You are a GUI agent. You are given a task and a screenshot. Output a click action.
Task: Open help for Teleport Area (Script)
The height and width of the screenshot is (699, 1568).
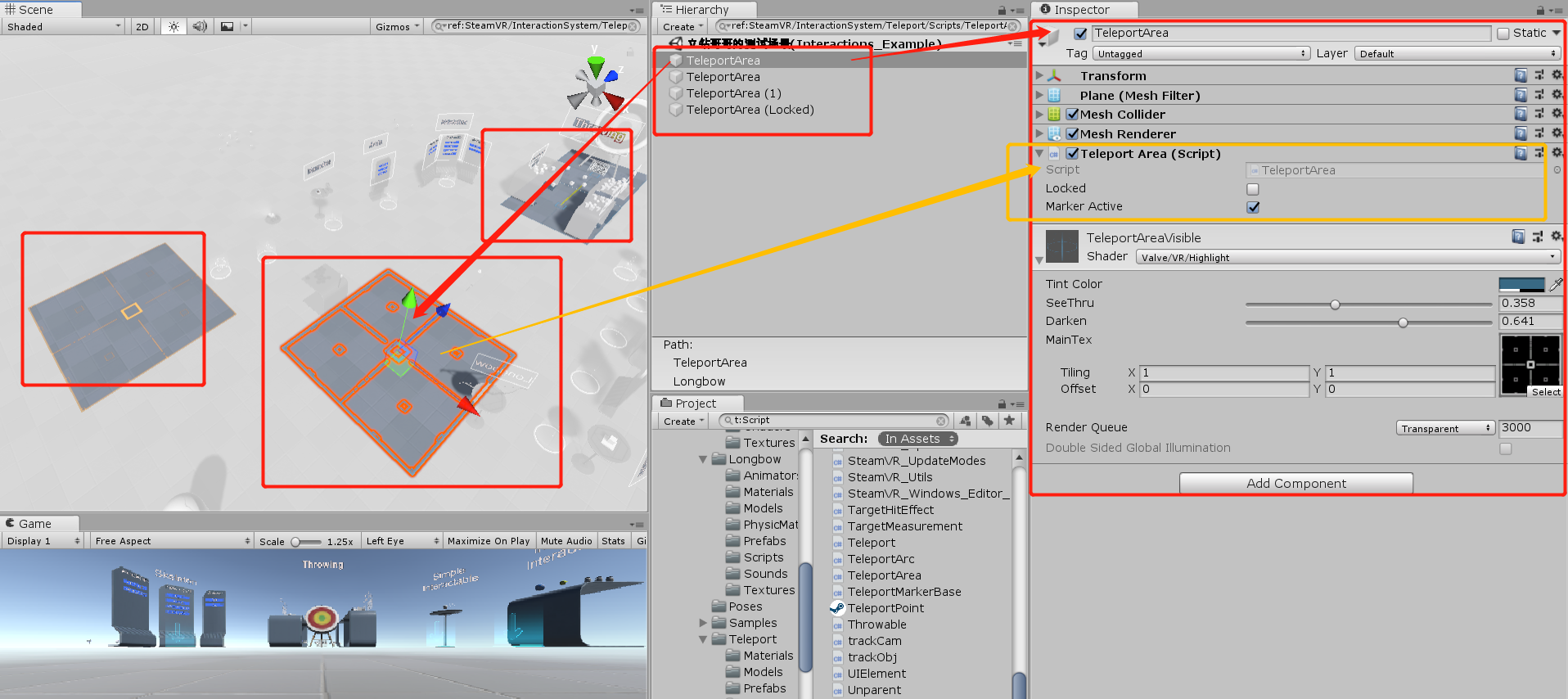1521,153
